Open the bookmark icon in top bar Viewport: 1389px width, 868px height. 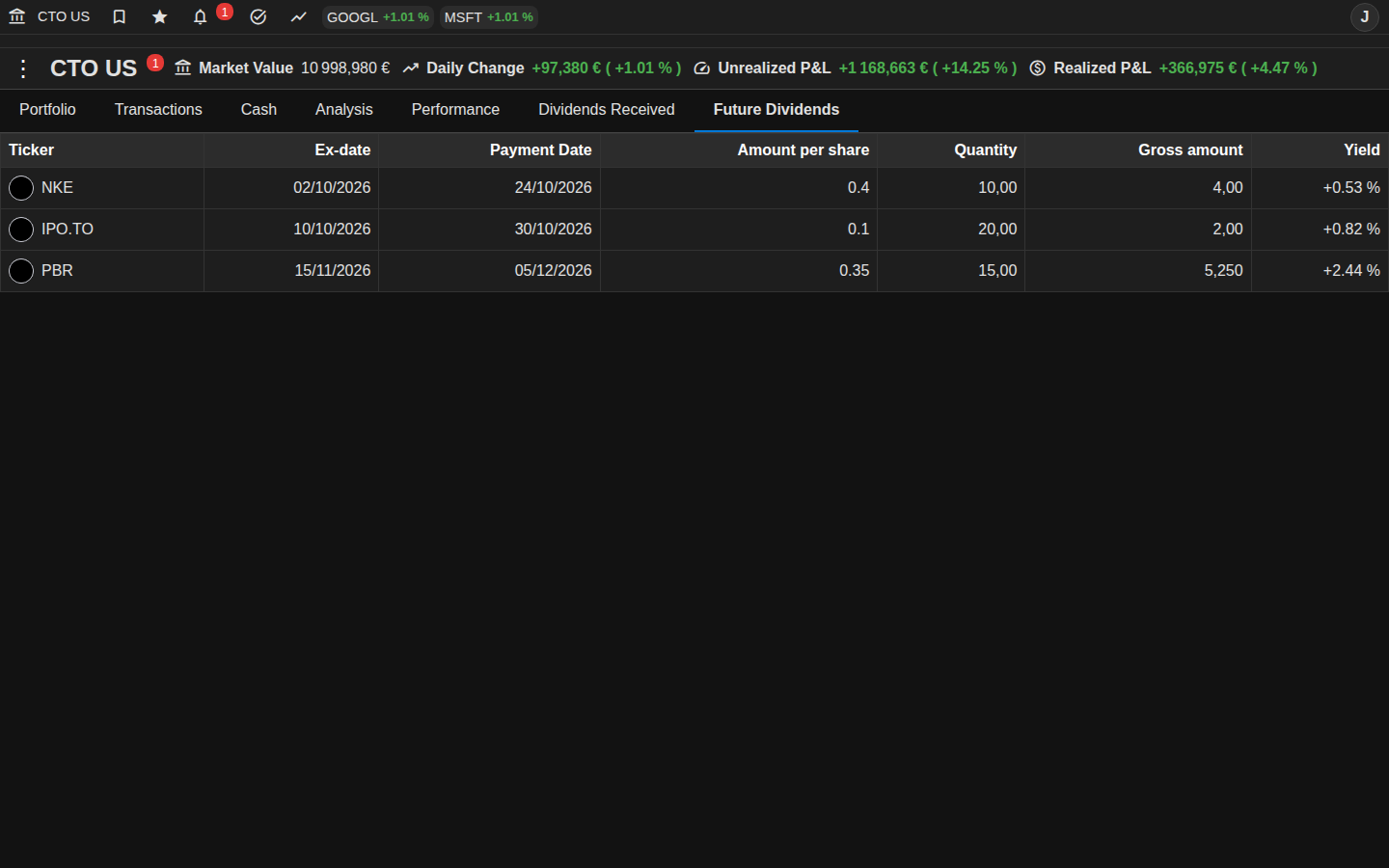[x=120, y=16]
